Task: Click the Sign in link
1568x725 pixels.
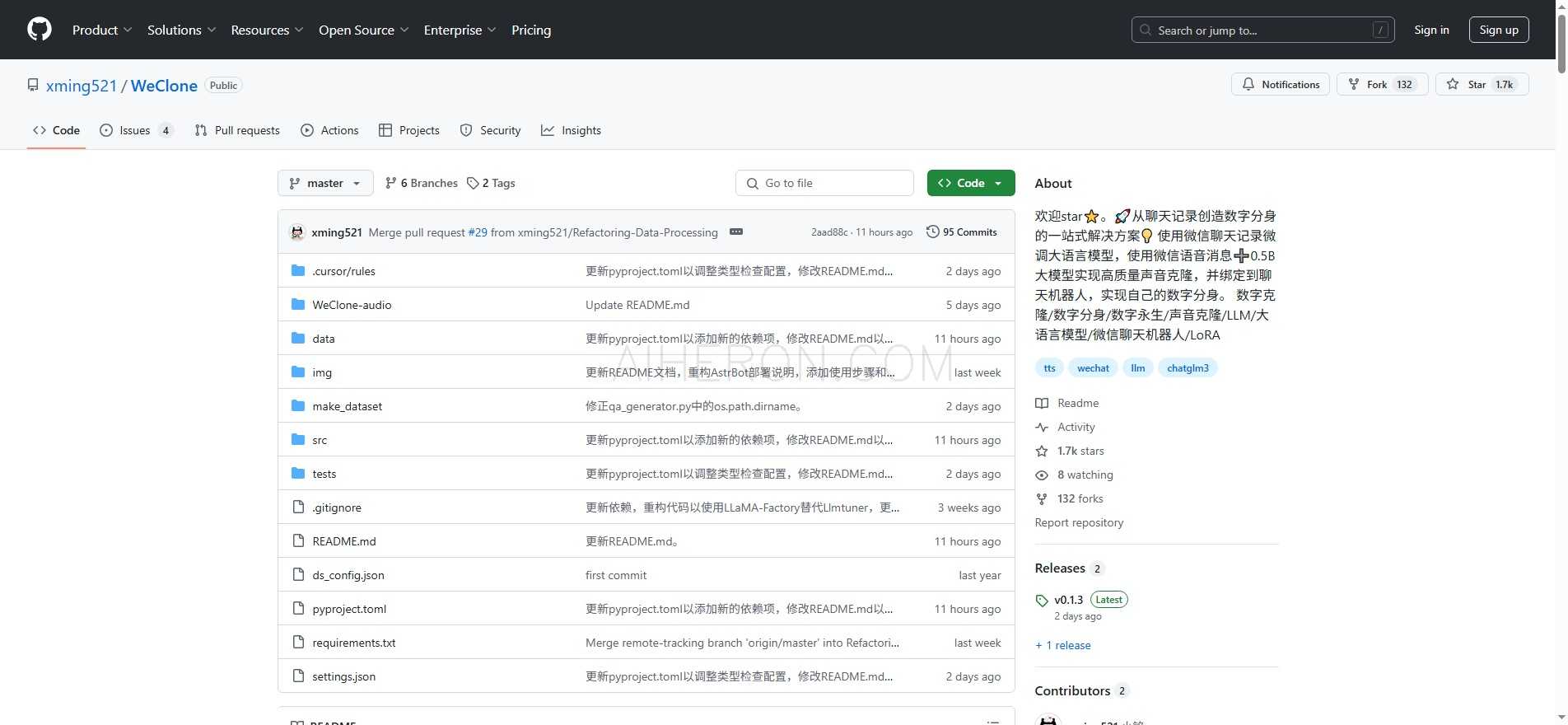Action: click(1431, 30)
